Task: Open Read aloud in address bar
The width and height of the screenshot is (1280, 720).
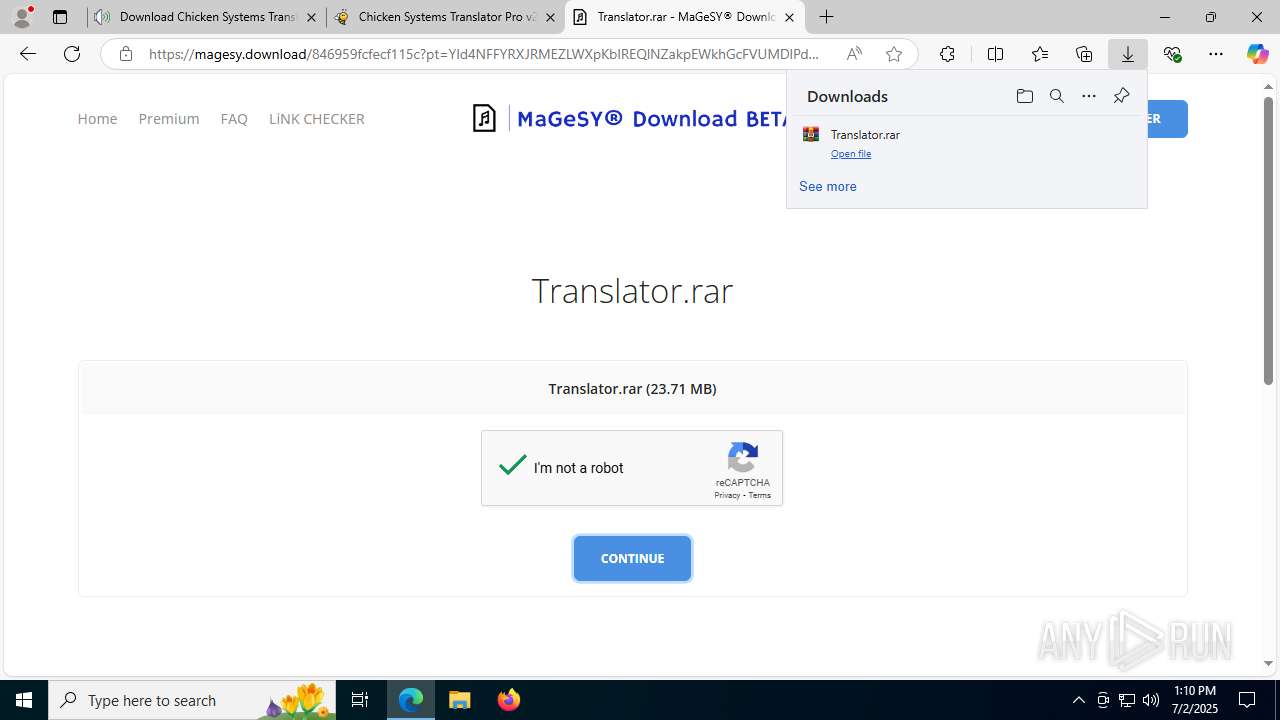Action: coord(854,54)
